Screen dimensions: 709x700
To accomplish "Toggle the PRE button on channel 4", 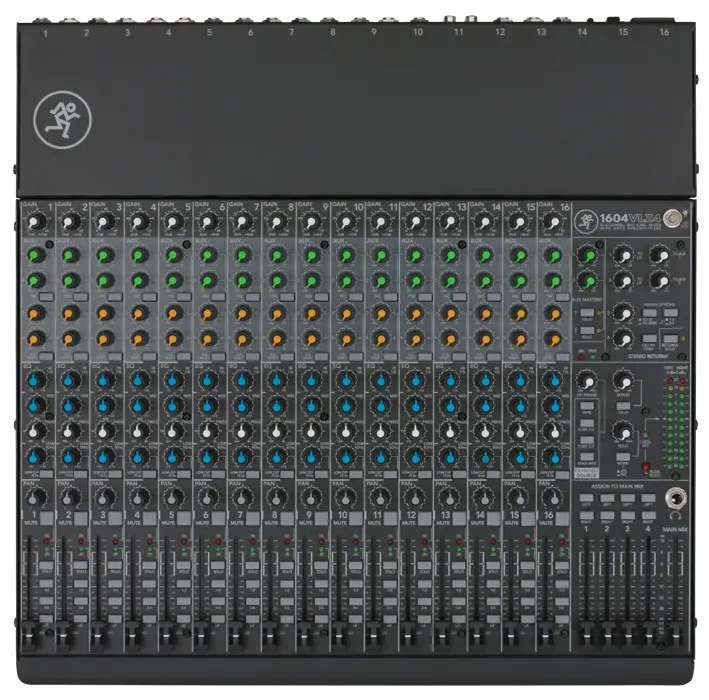I will 150,297.
